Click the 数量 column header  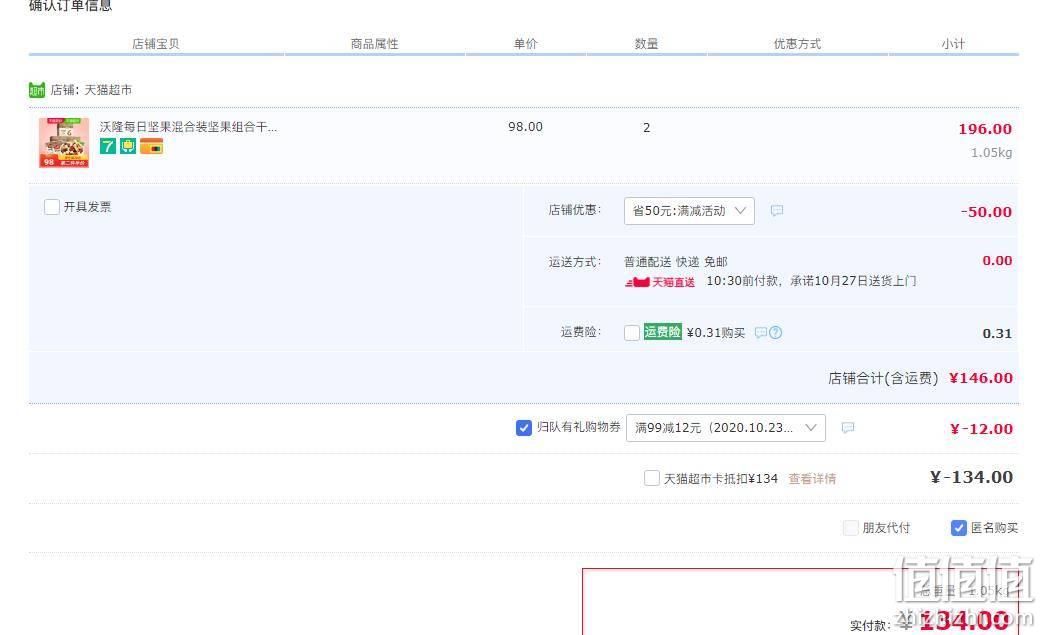[x=646, y=44]
